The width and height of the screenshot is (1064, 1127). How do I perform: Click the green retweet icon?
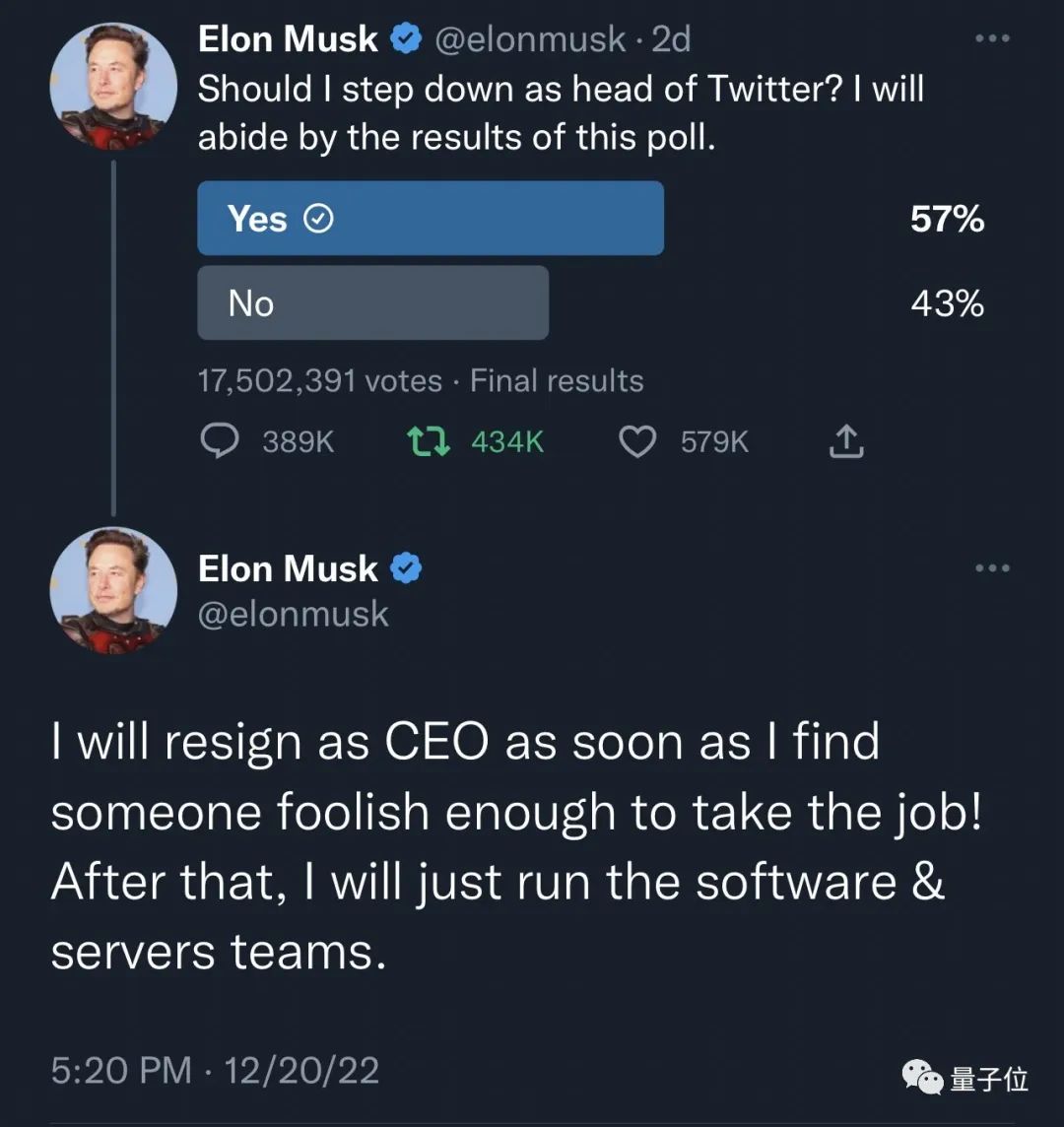429,441
